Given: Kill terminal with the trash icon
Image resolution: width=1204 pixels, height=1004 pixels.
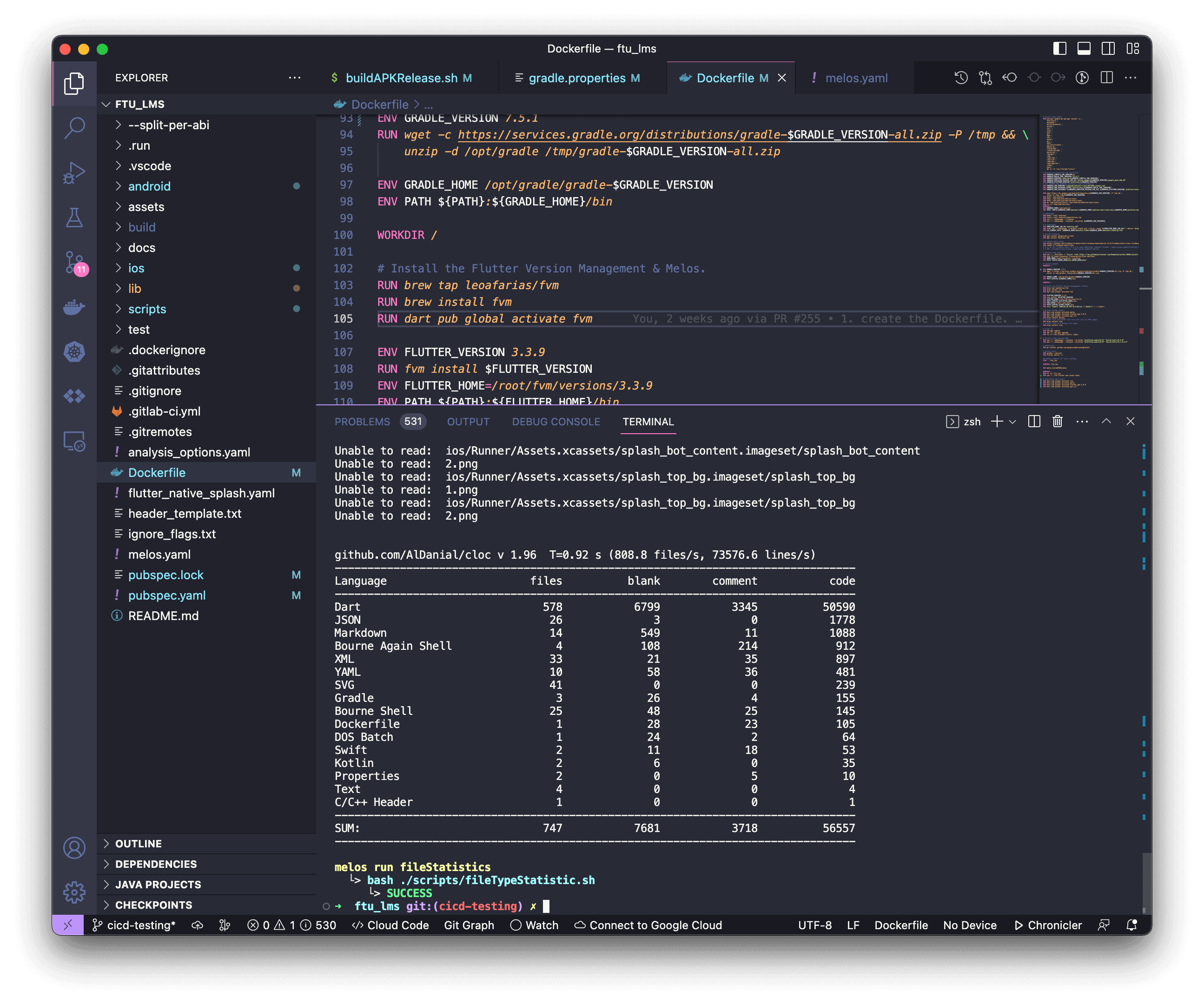Looking at the screenshot, I should pyautogui.click(x=1057, y=422).
